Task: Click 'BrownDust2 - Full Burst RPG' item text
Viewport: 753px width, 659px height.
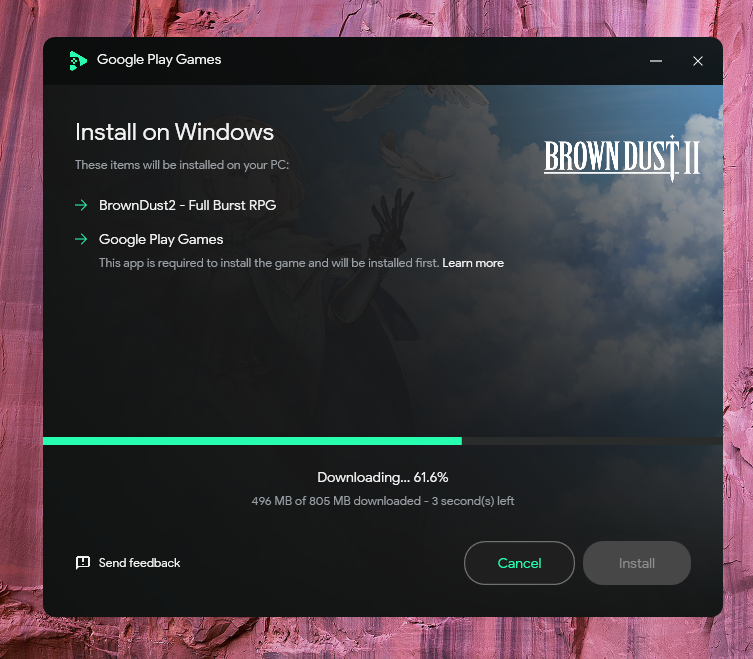Action: (x=187, y=205)
